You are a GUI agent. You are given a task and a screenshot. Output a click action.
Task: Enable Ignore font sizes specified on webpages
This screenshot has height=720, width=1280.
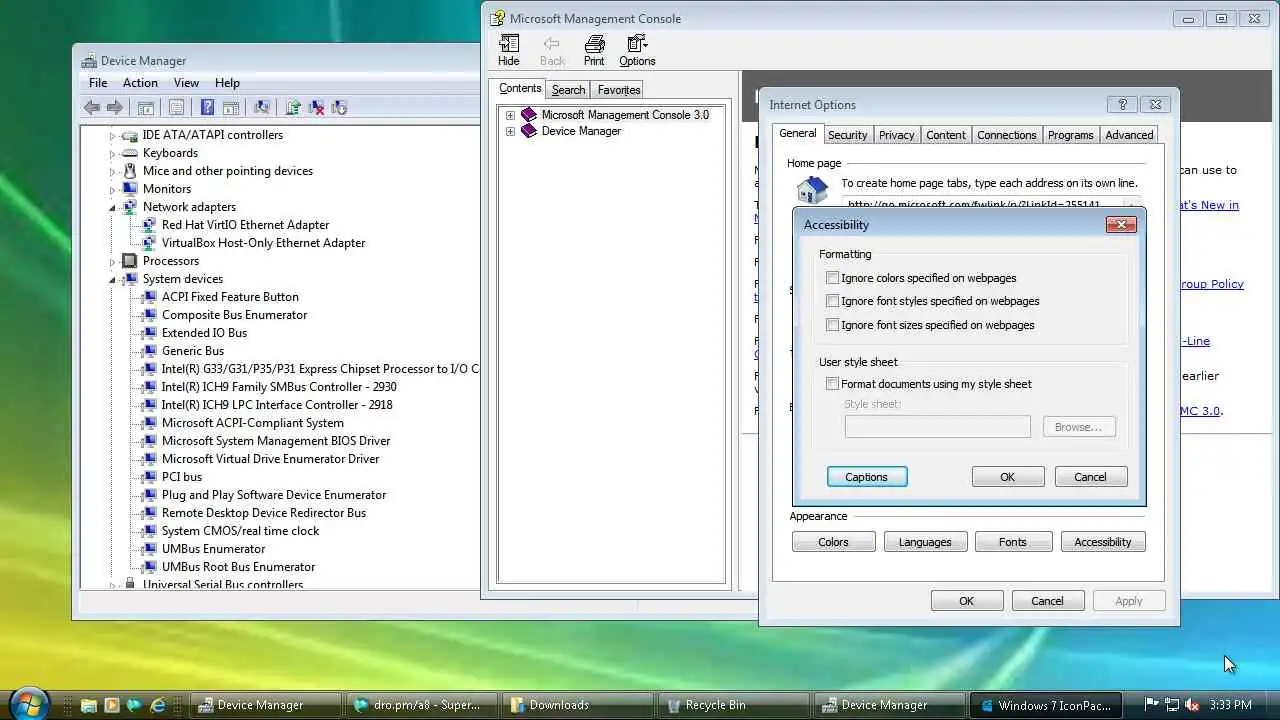click(832, 325)
